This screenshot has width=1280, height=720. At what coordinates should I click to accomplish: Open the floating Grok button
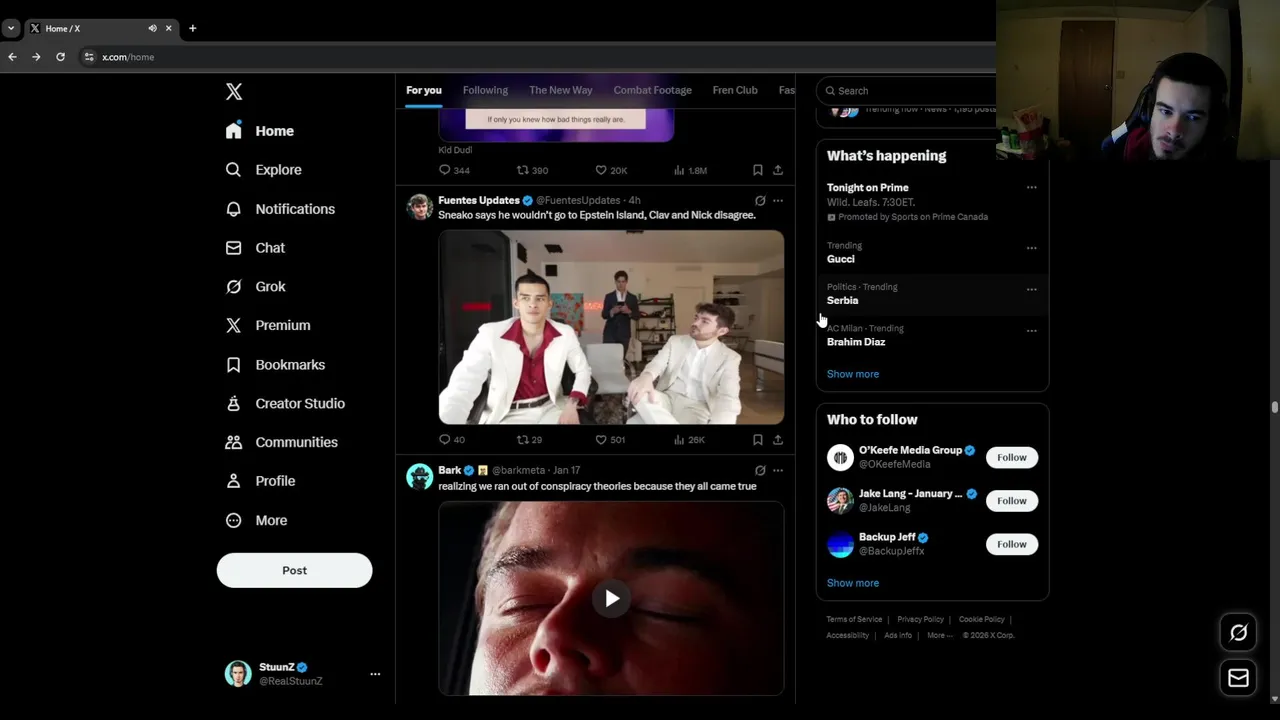pos(1238,632)
